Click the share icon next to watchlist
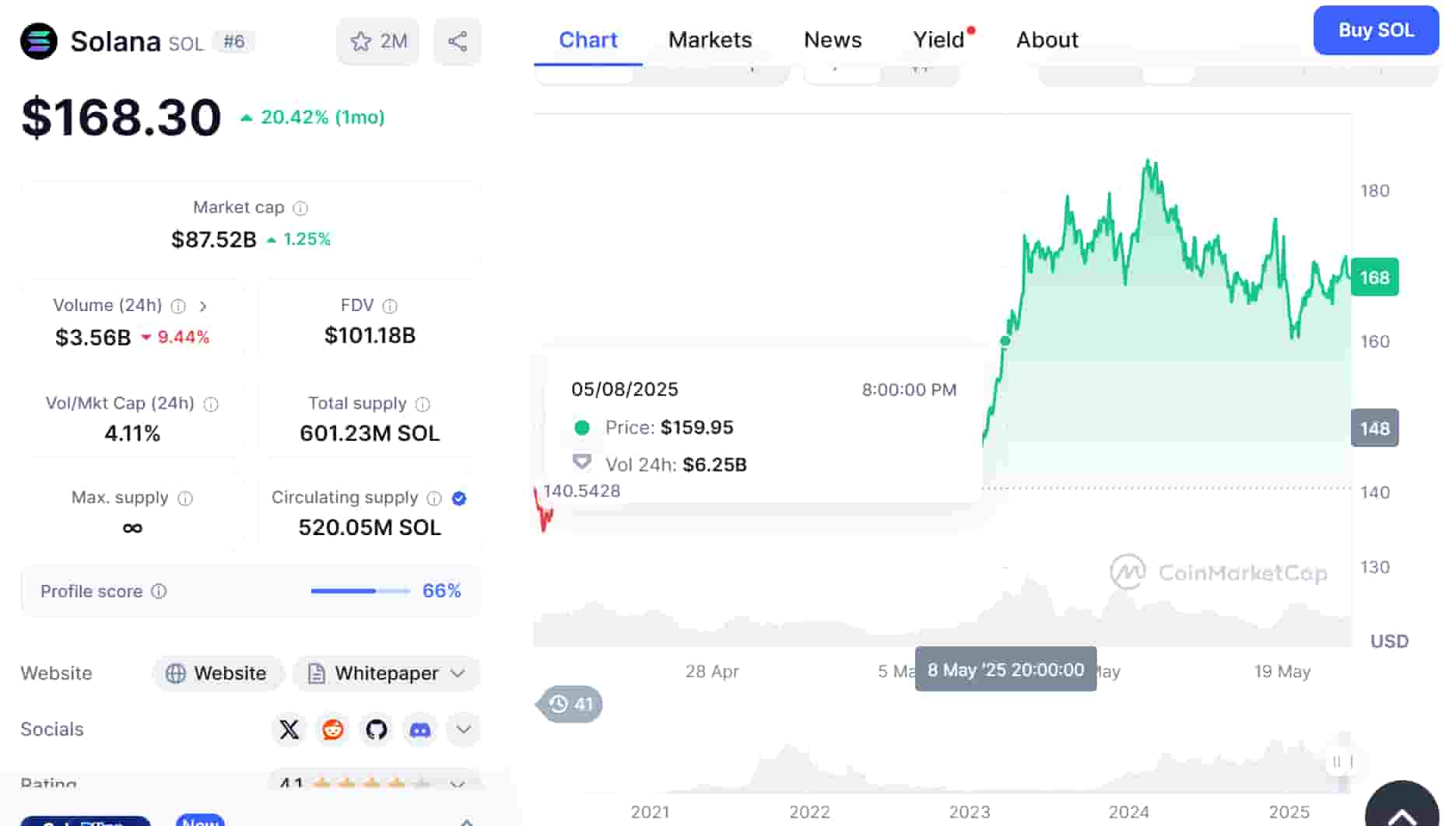This screenshot has width=1456, height=826. [458, 41]
